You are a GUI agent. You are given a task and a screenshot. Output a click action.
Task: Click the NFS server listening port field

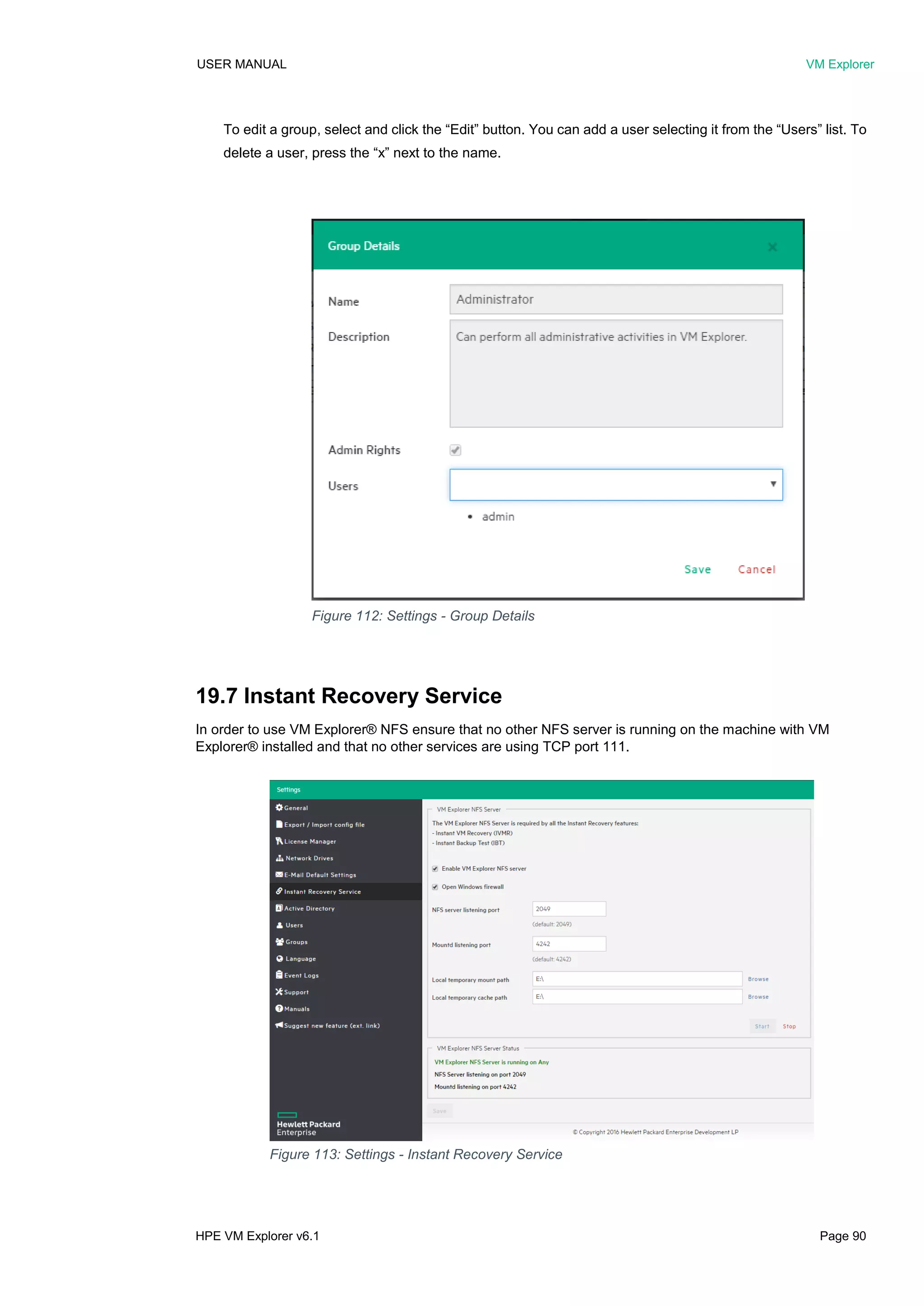(x=569, y=909)
